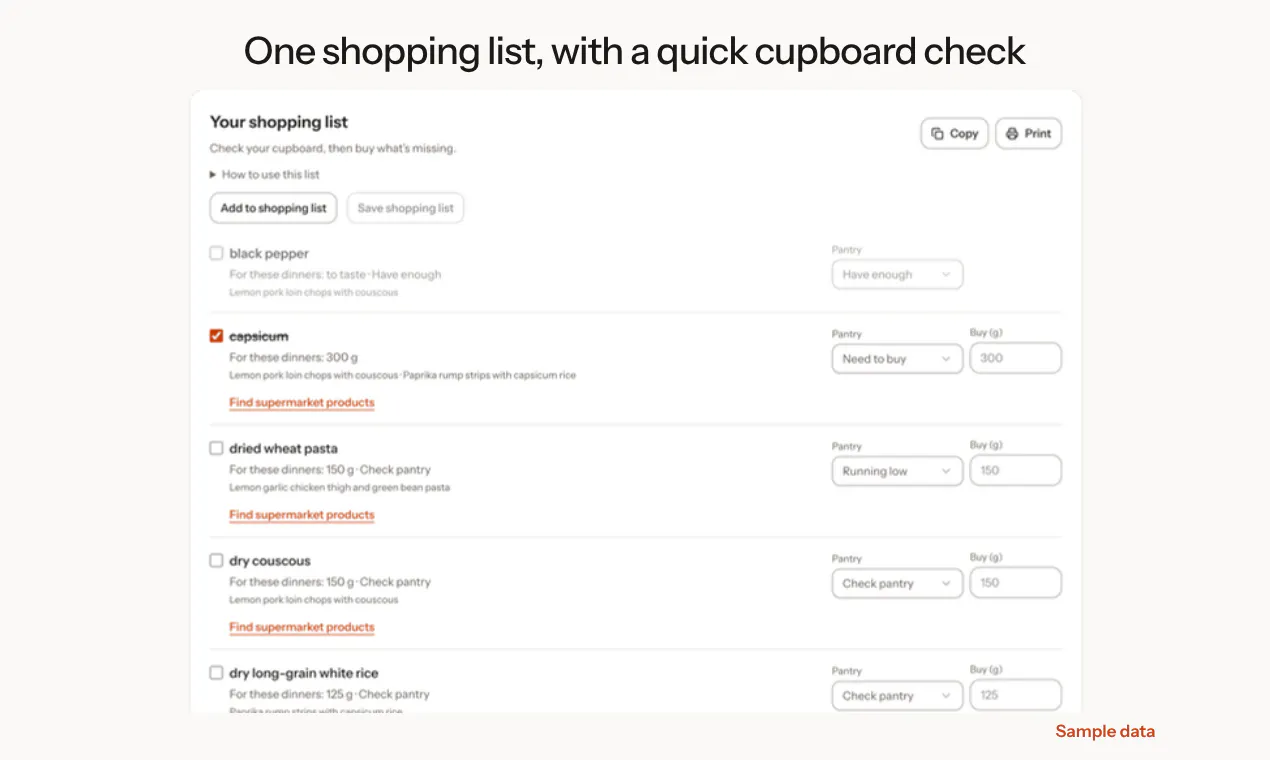Open the Need to buy pantry dropdown
The height and width of the screenshot is (760, 1270).
pyautogui.click(x=897, y=359)
